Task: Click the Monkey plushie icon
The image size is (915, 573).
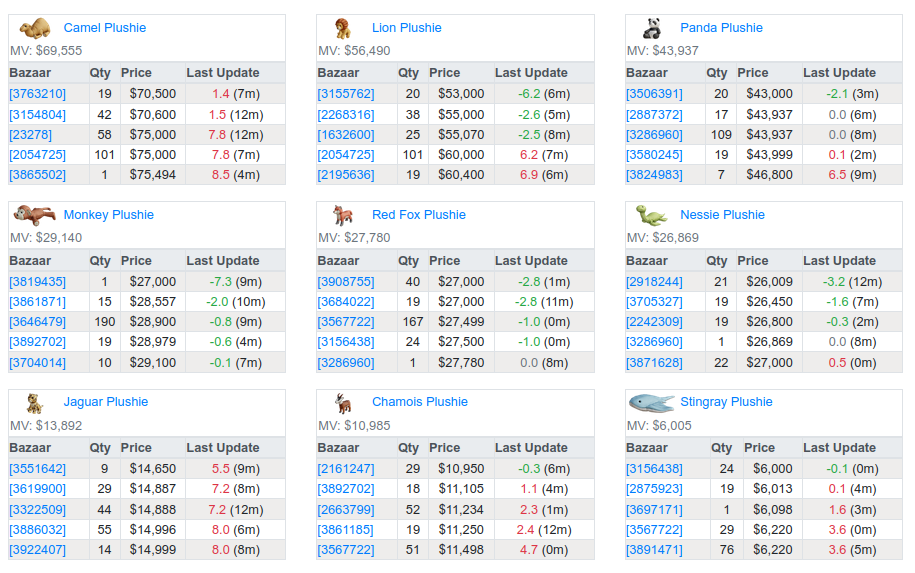Action: 34,215
